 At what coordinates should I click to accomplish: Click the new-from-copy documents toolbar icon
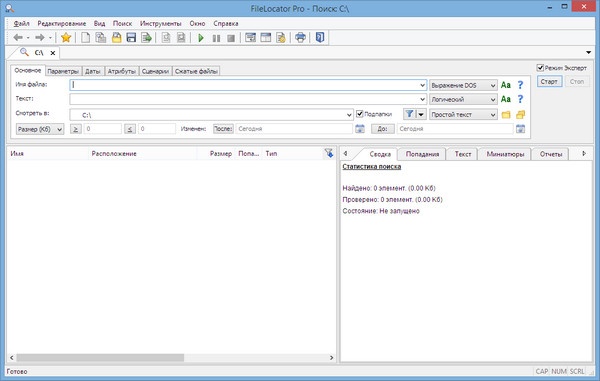click(101, 37)
